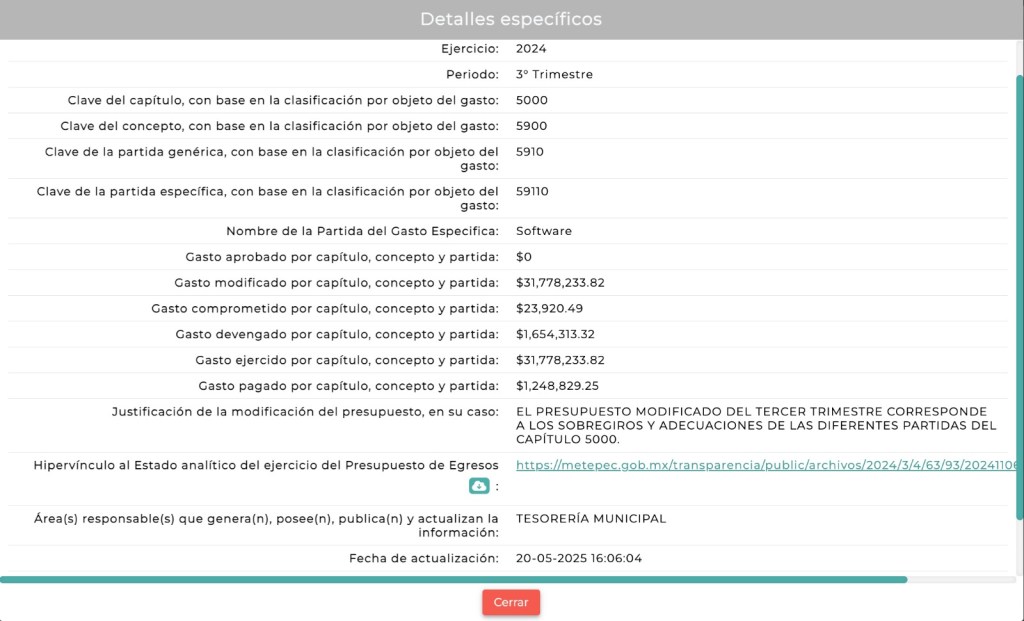
Task: Click the Justificación text about SOBREGIROS Y ADECUACIONES
Action: click(755, 425)
